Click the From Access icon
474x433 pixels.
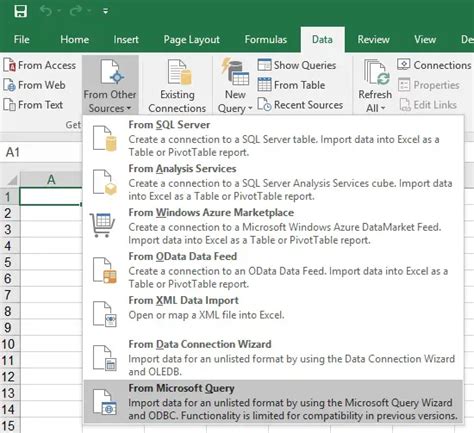coord(9,65)
